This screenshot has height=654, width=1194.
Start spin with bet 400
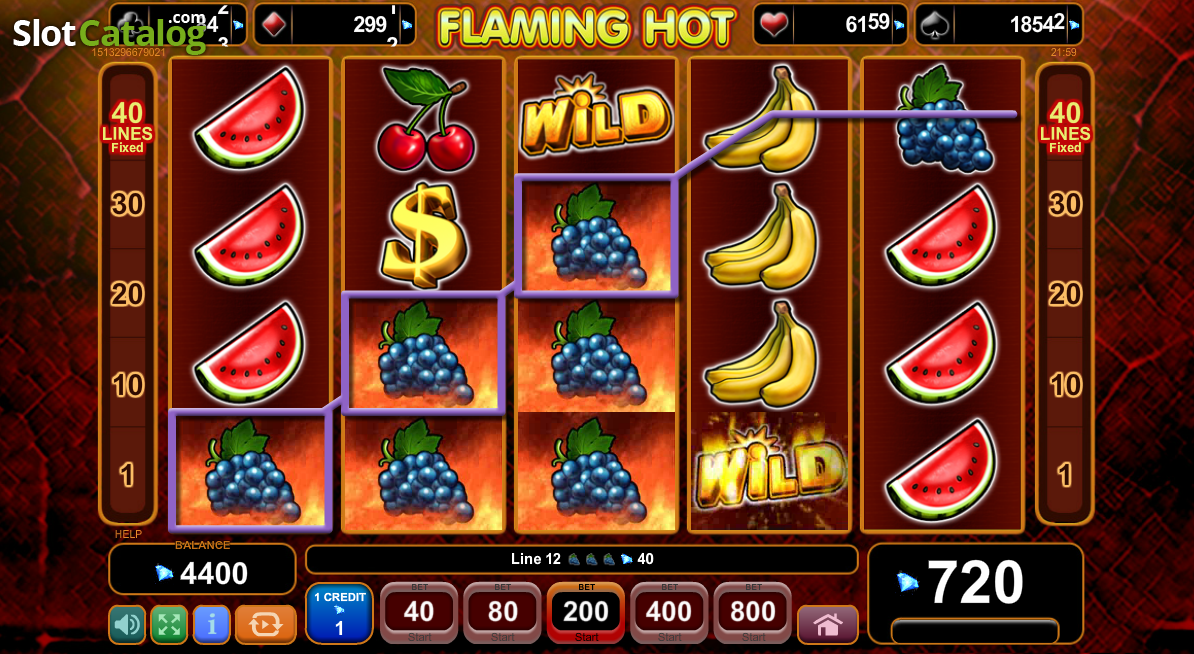[x=669, y=613]
